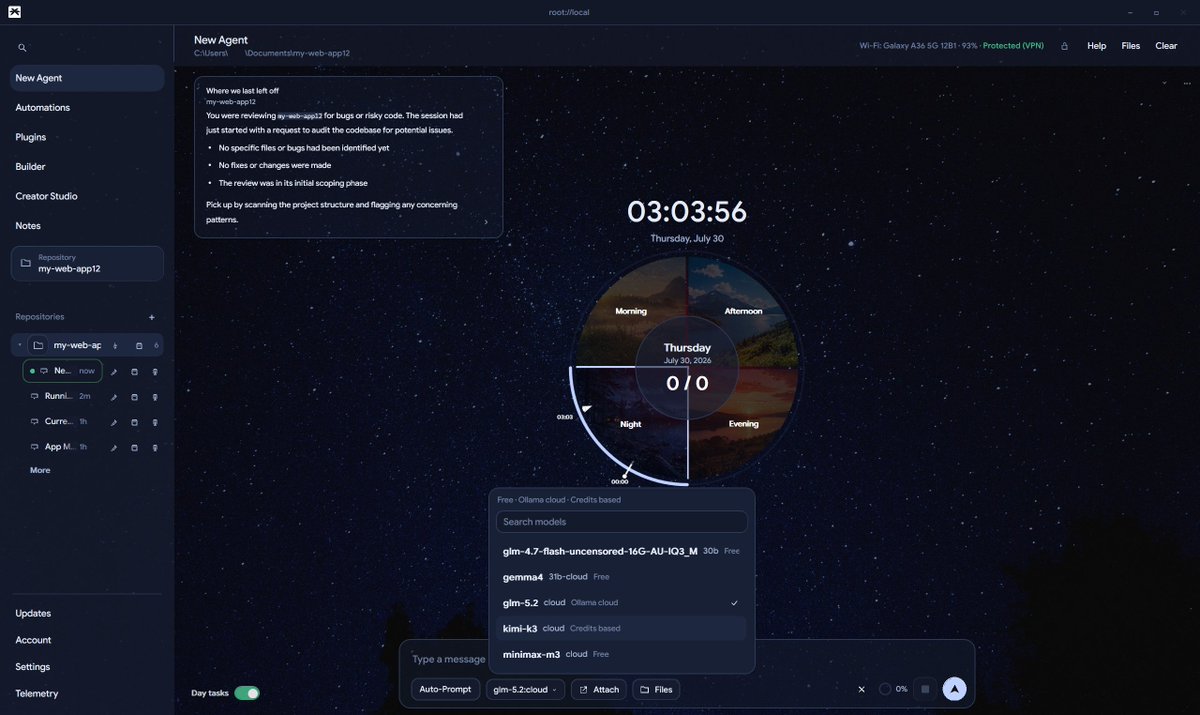Open the three-dot overflow menu at top right
The height and width of the screenshot is (715, 1200).
1187,83
